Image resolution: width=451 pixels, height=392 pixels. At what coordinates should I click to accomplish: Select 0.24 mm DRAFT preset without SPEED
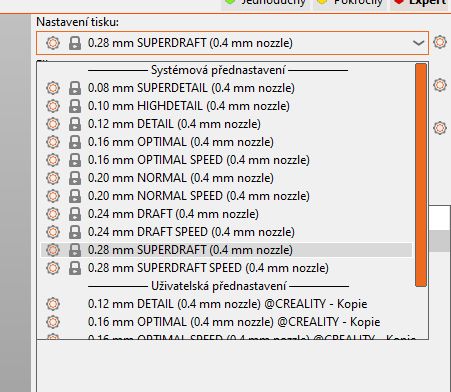tap(226, 214)
